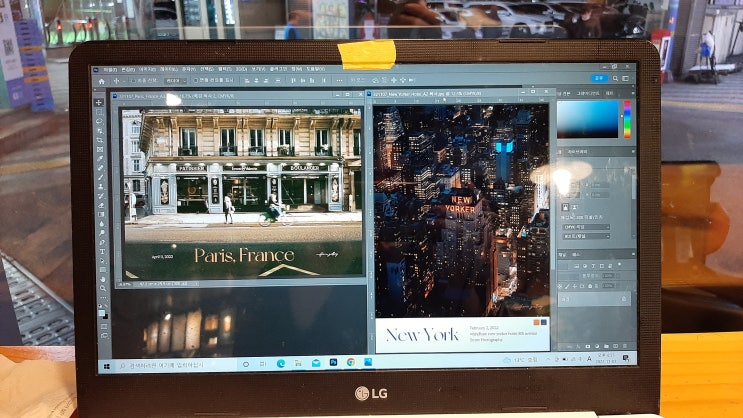Open the Filter menu
This screenshot has width=743, height=418.
click(x=225, y=69)
